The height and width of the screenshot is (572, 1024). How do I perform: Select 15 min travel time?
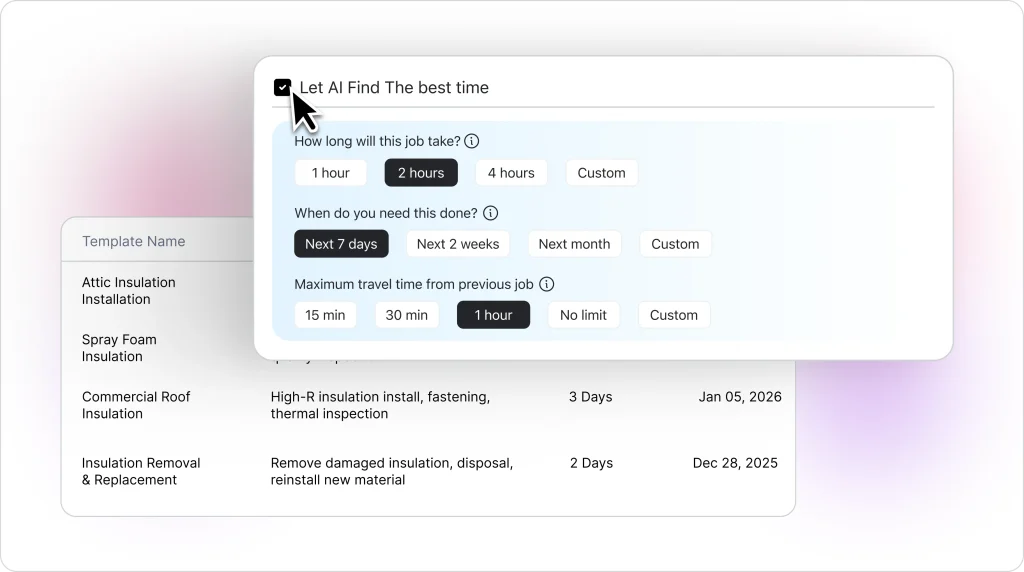click(325, 315)
